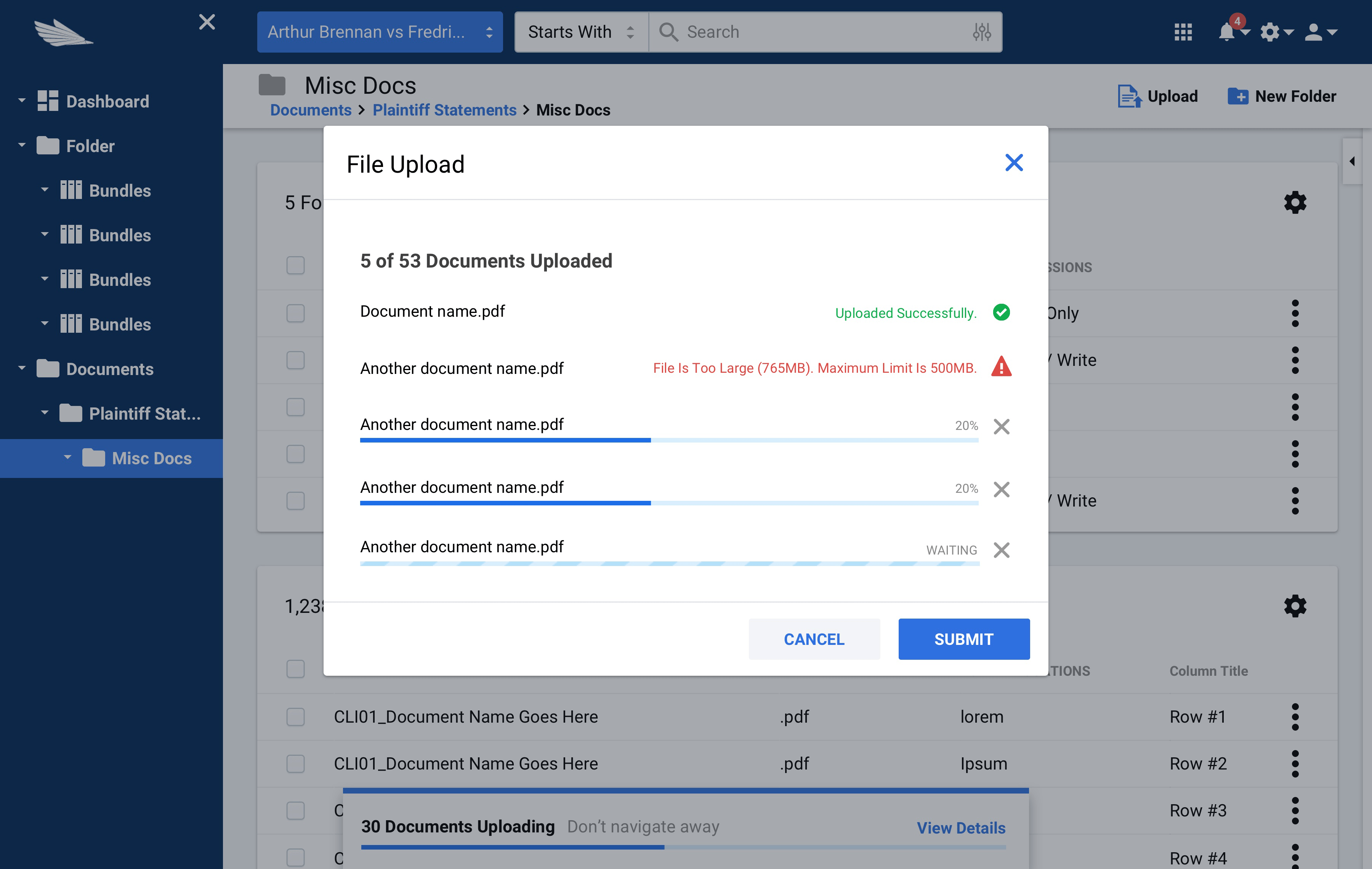Viewport: 1372px width, 869px height.
Task: Check the Row #1 document checkbox
Action: [296, 716]
